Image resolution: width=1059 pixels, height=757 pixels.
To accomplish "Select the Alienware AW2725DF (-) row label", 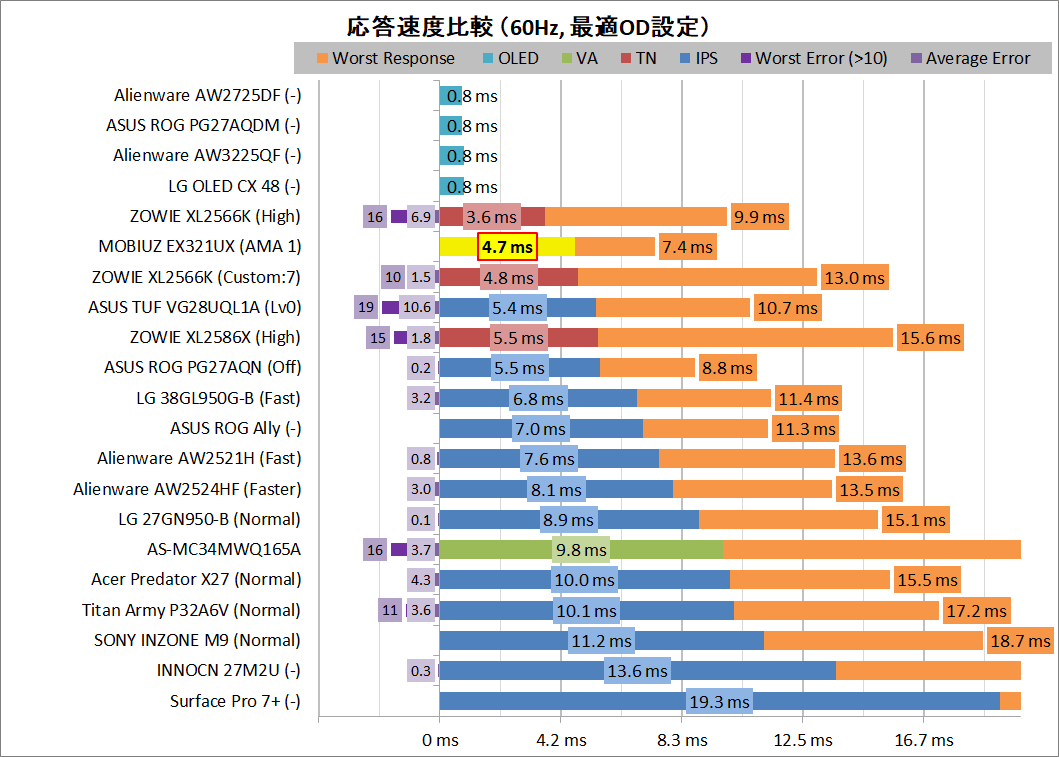I will [207, 95].
